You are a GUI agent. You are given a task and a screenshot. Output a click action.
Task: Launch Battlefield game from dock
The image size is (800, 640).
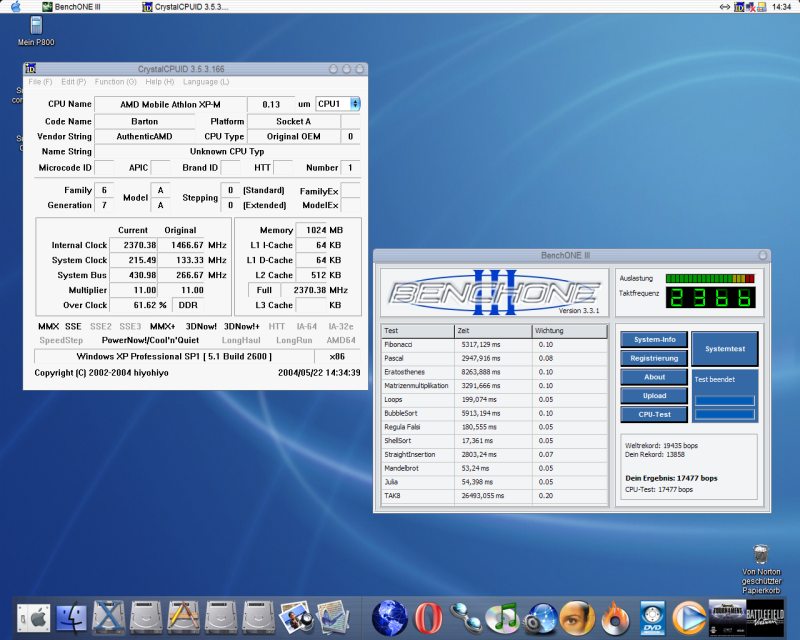pos(766,617)
